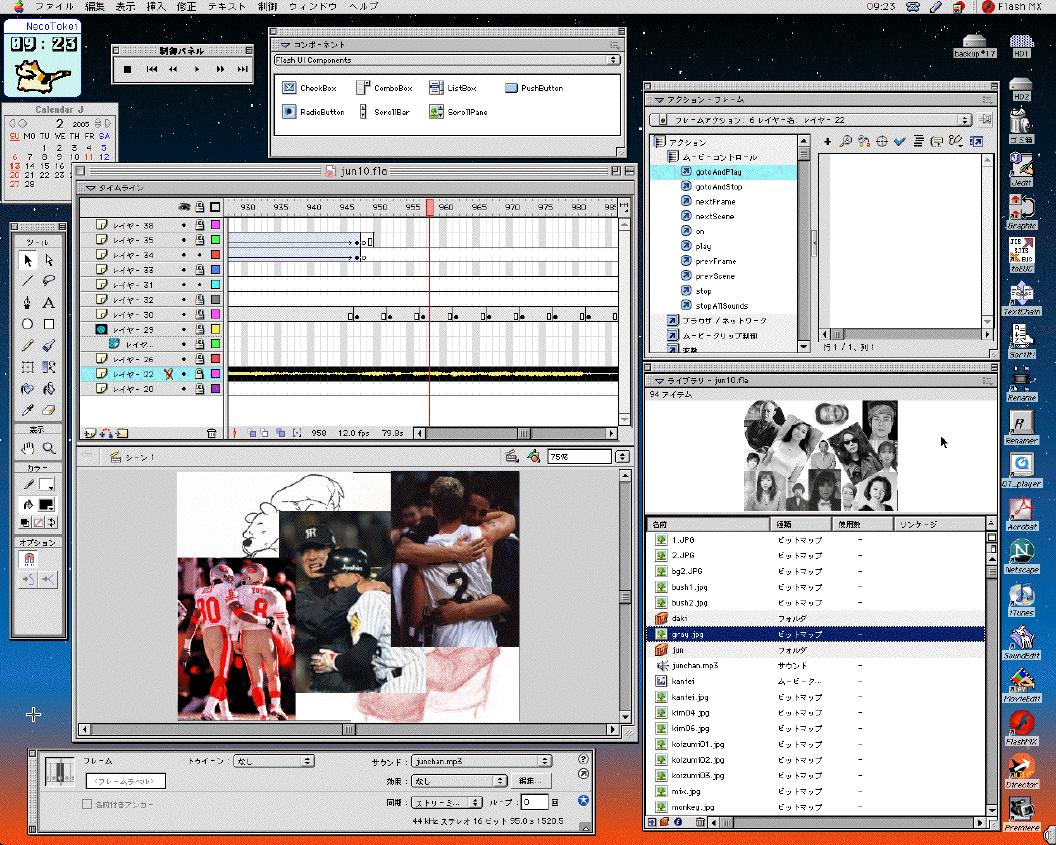Click the check syntax checkmark icon
Viewport: 1056px width, 845px height.
tap(900, 142)
